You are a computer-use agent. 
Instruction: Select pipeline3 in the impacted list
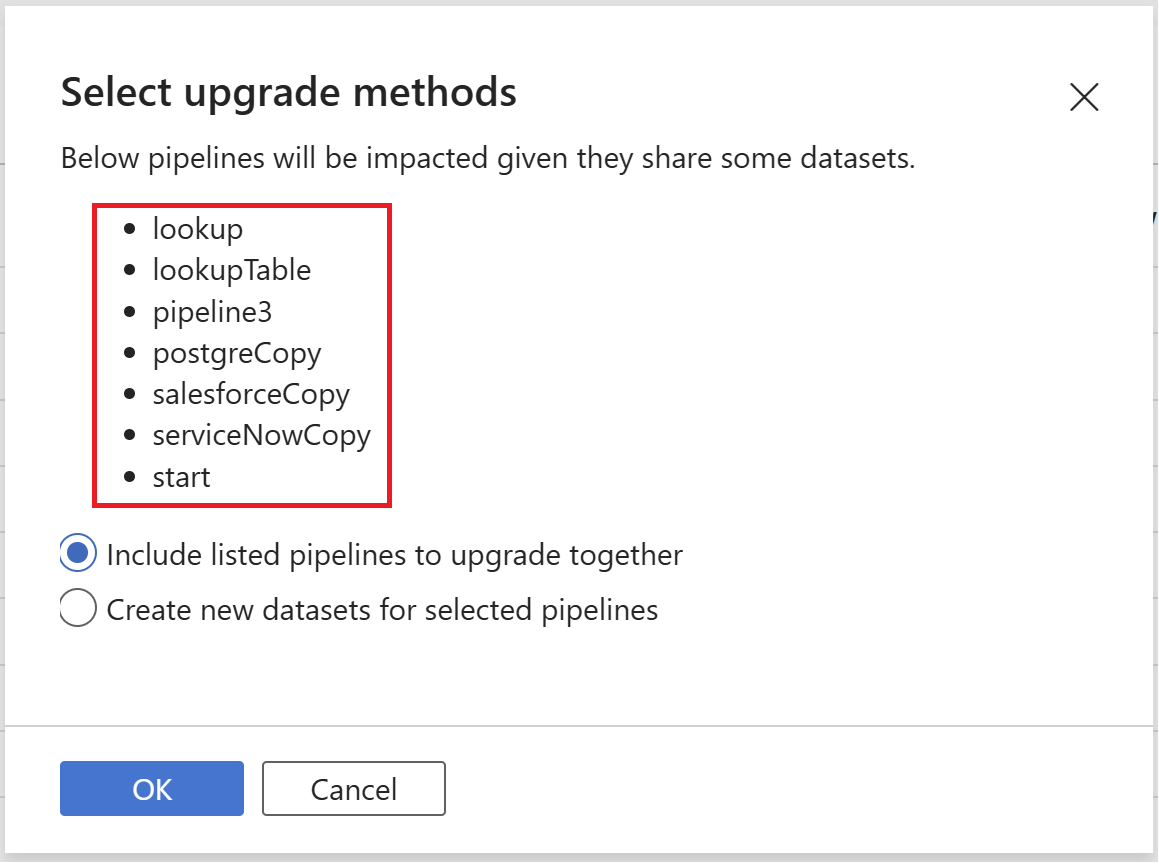212,312
